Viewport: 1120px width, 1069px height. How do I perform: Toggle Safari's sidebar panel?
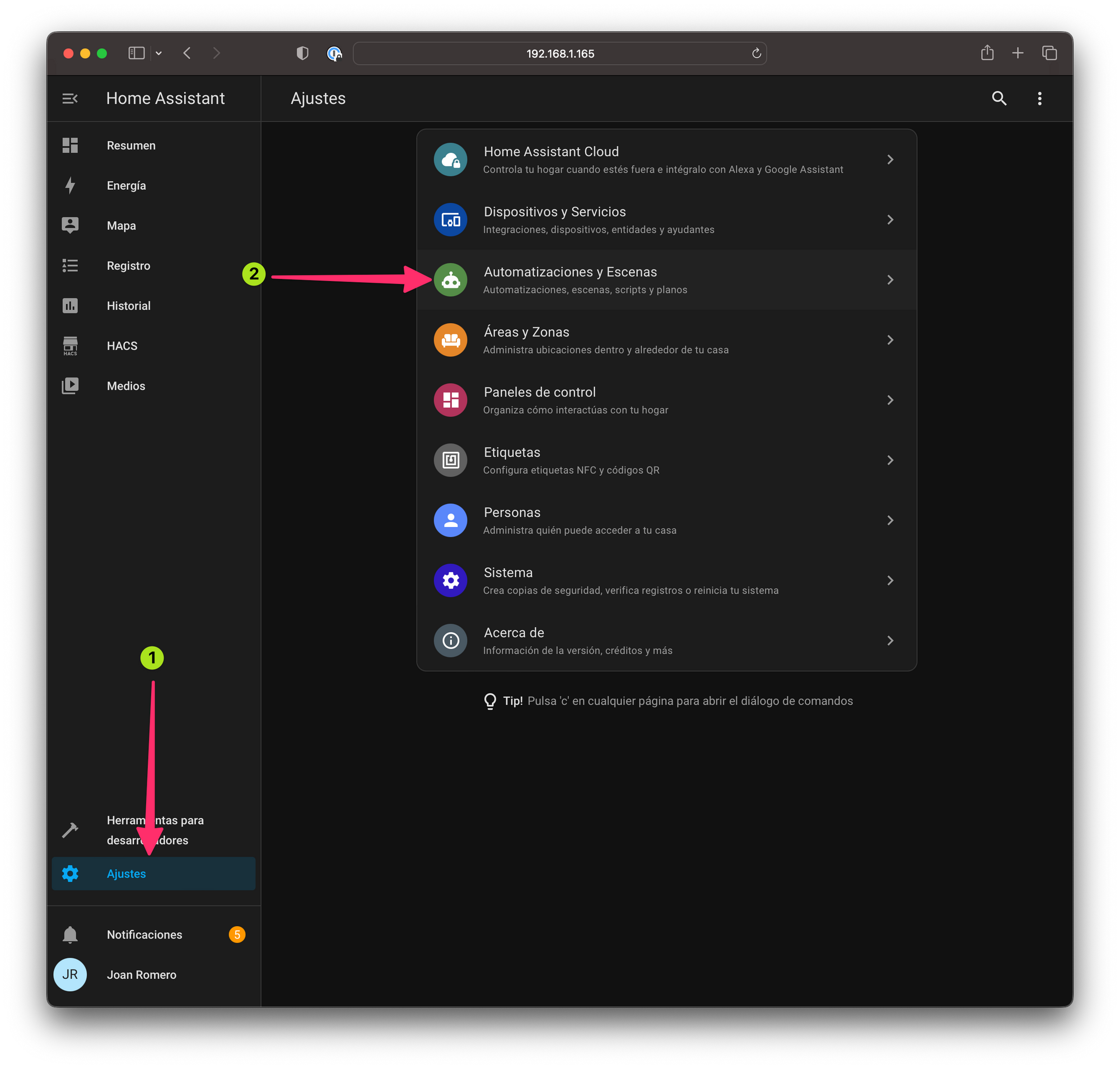click(136, 53)
